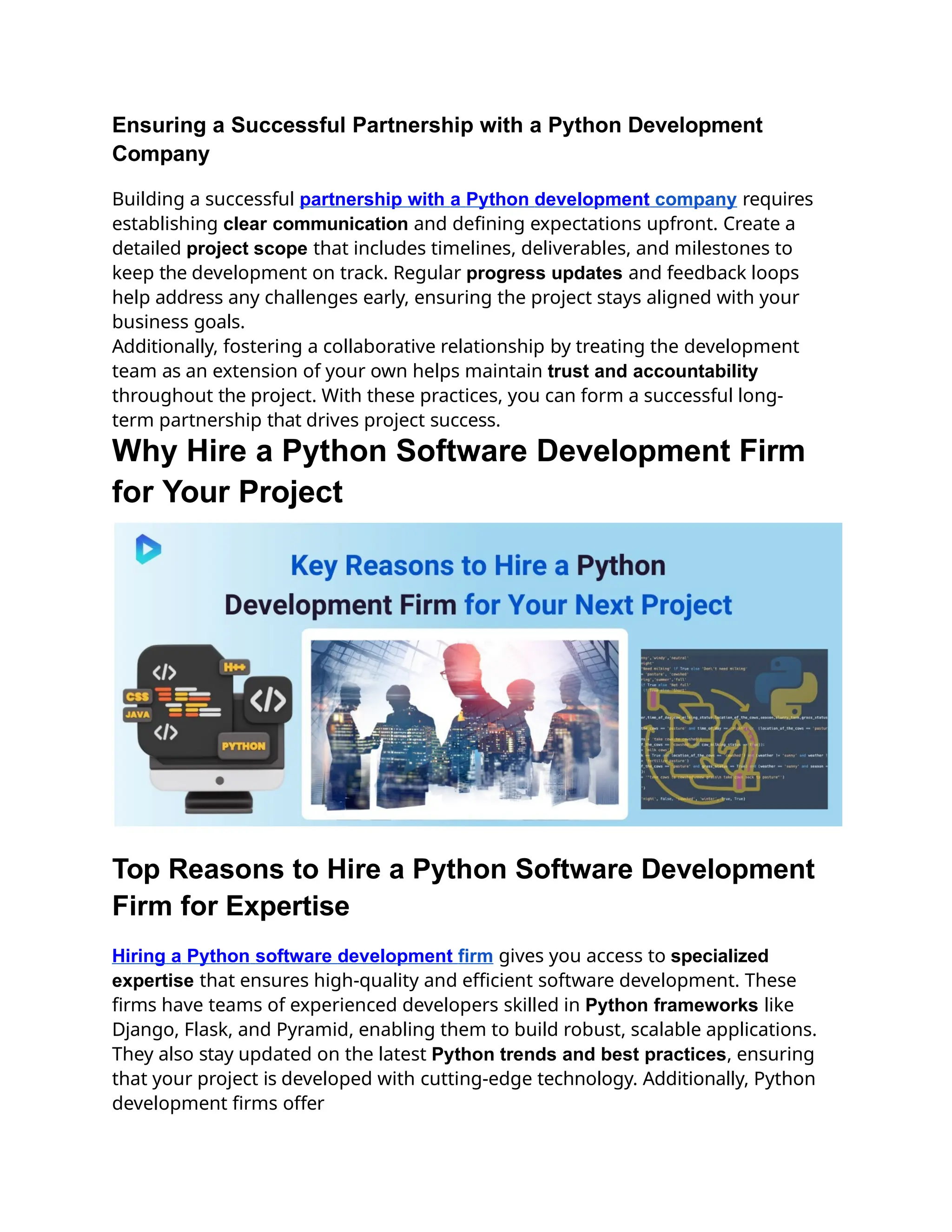Open the 'Hiring a Python software development firm' link
The width and height of the screenshot is (952, 1232).
point(302,955)
